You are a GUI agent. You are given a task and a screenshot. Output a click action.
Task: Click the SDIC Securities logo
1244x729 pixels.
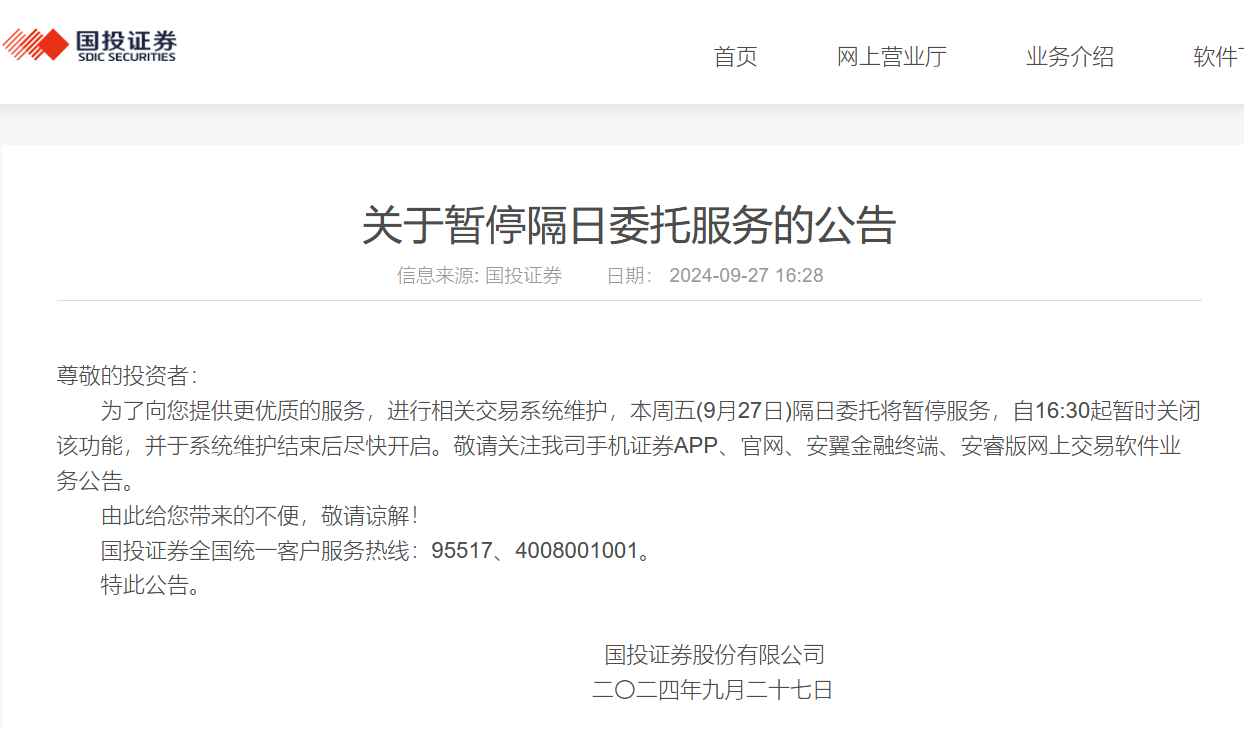pos(89,45)
